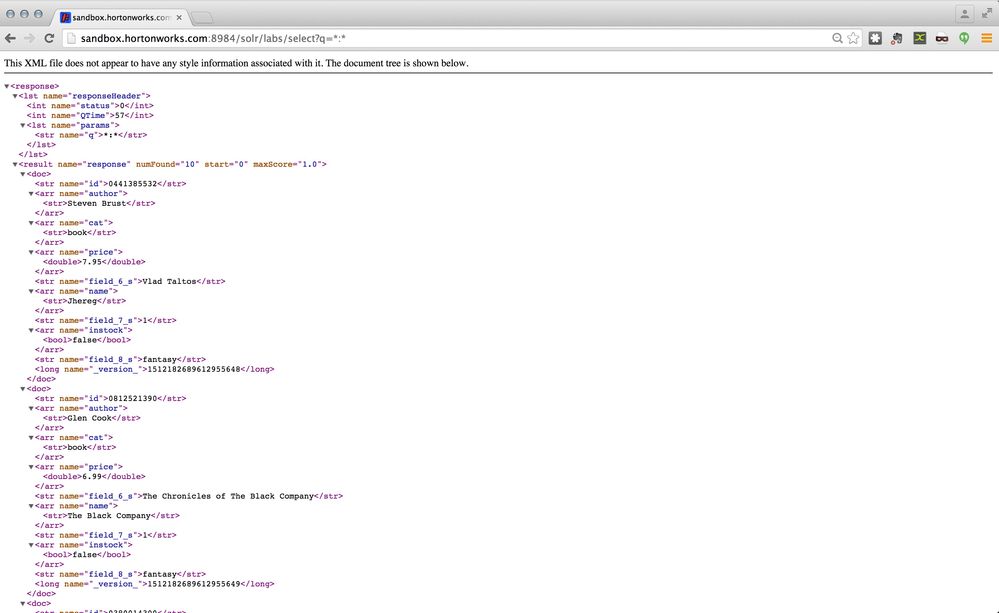Collapse the first doc element

tap(22, 173)
